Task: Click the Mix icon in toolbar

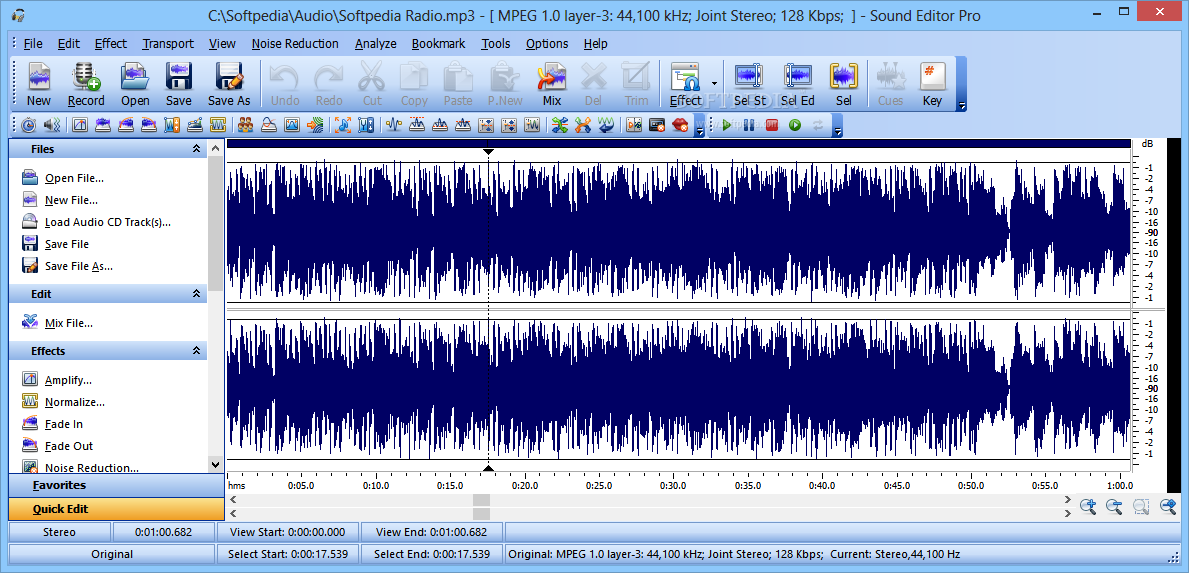Action: (x=551, y=84)
